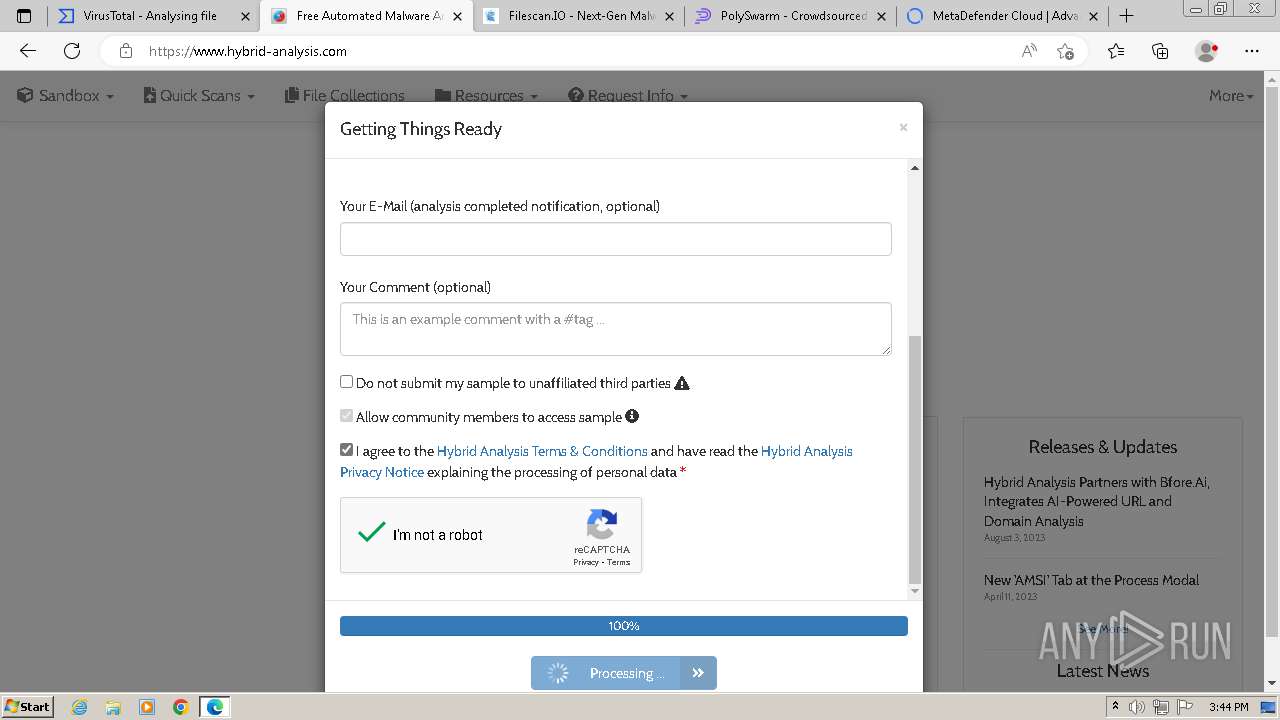Close the Filescan.IO tab
The width and height of the screenshot is (1280, 720).
point(670,16)
